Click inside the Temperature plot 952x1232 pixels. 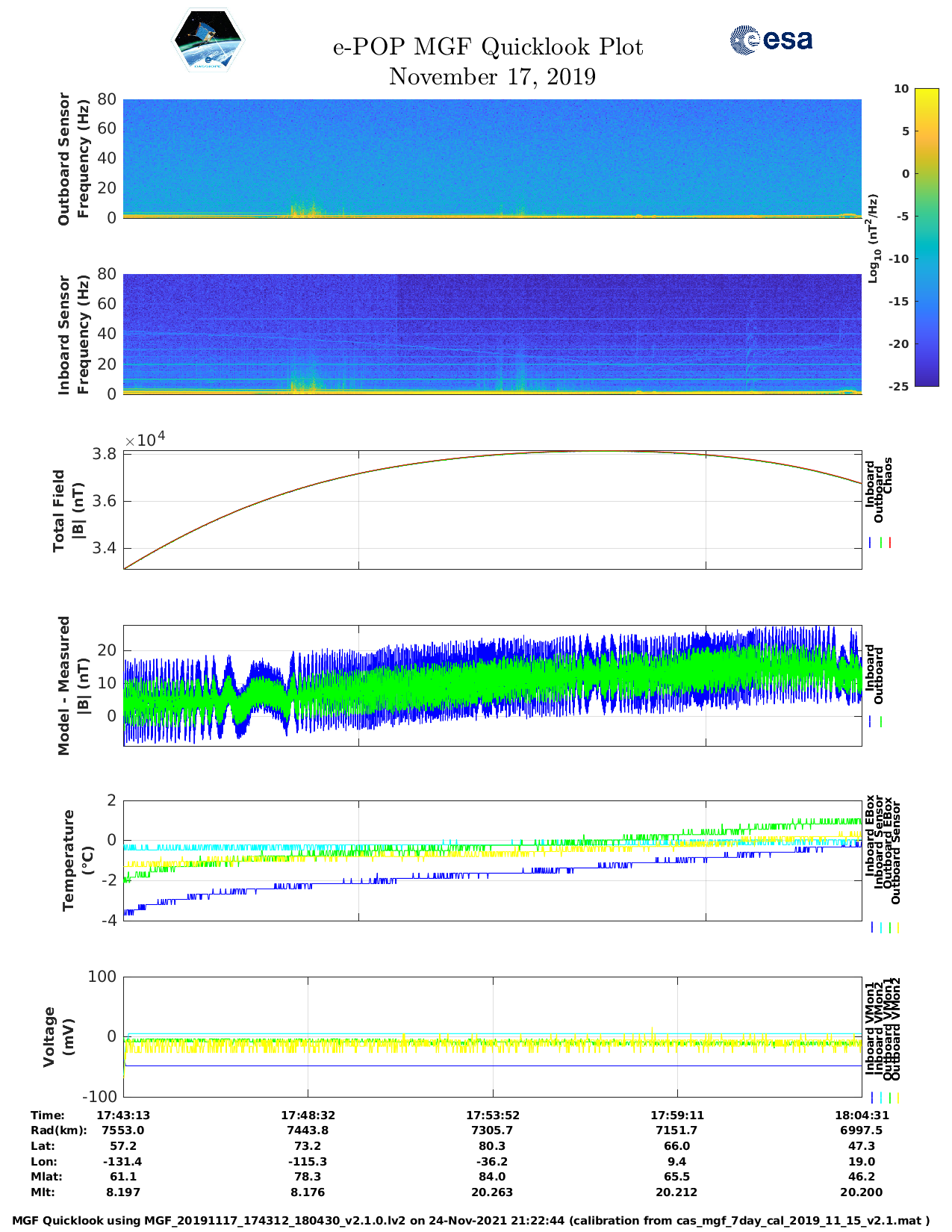[x=492, y=860]
